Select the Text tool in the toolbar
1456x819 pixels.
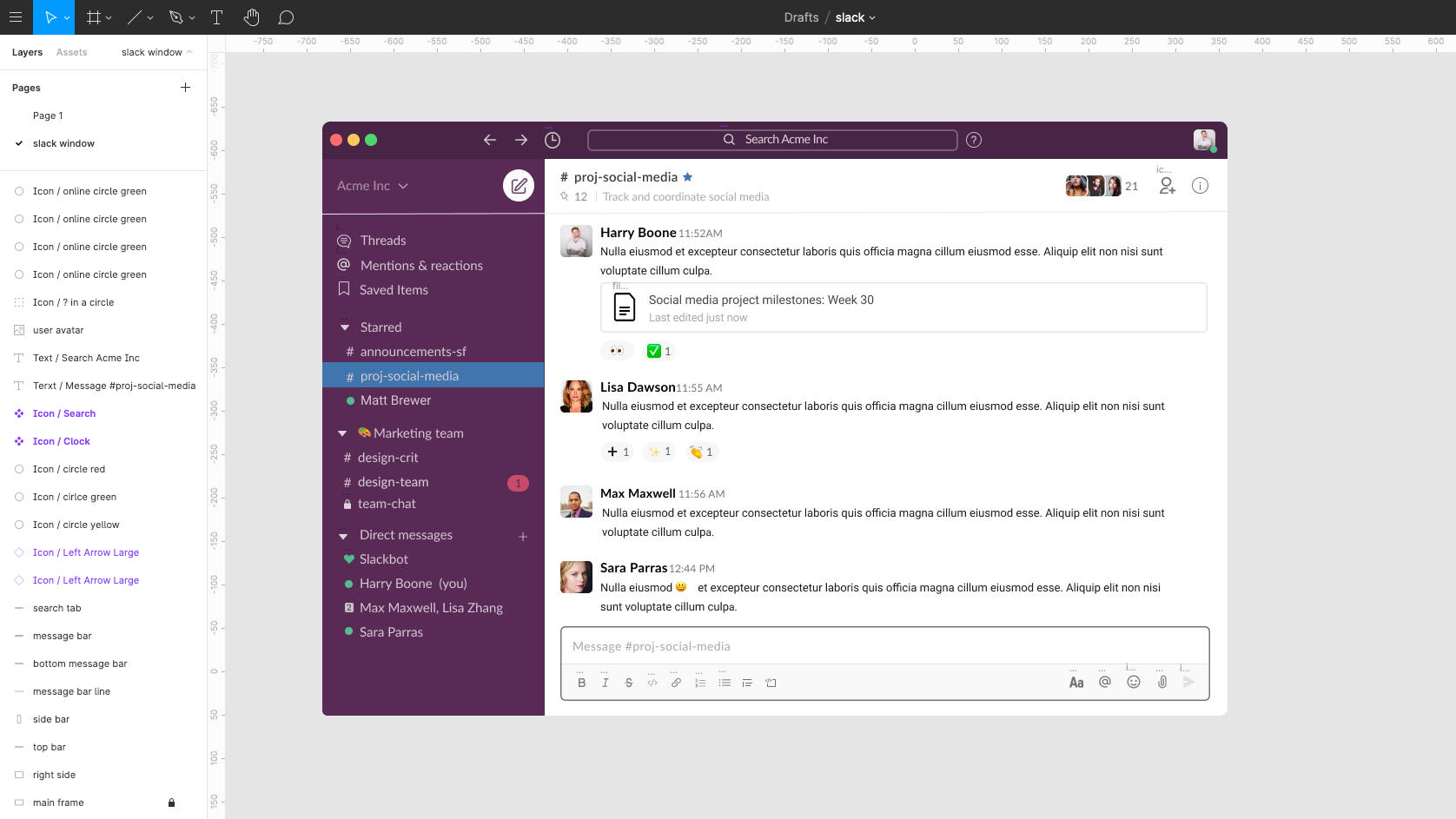tap(216, 17)
